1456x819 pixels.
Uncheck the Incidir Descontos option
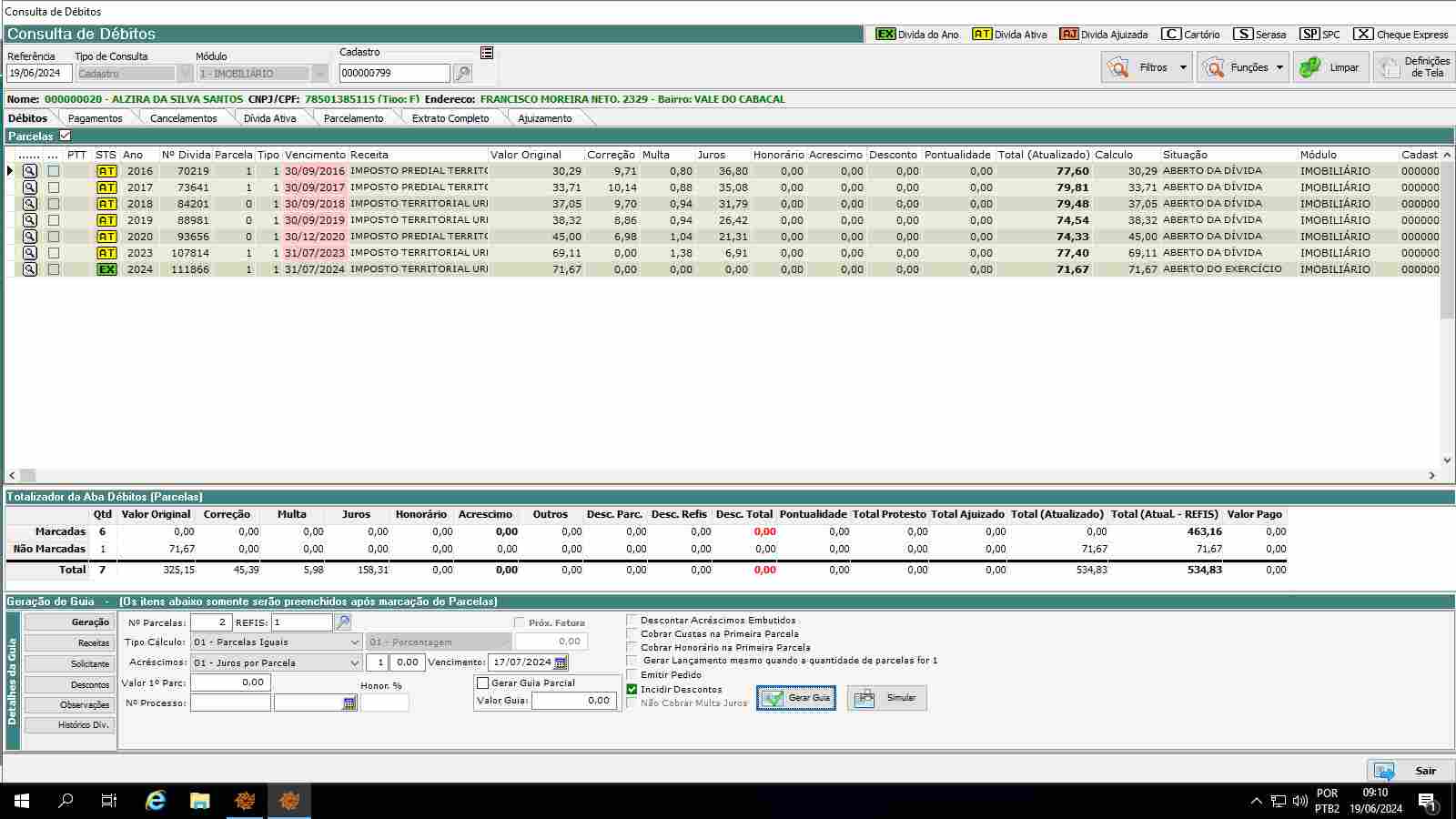click(x=632, y=689)
